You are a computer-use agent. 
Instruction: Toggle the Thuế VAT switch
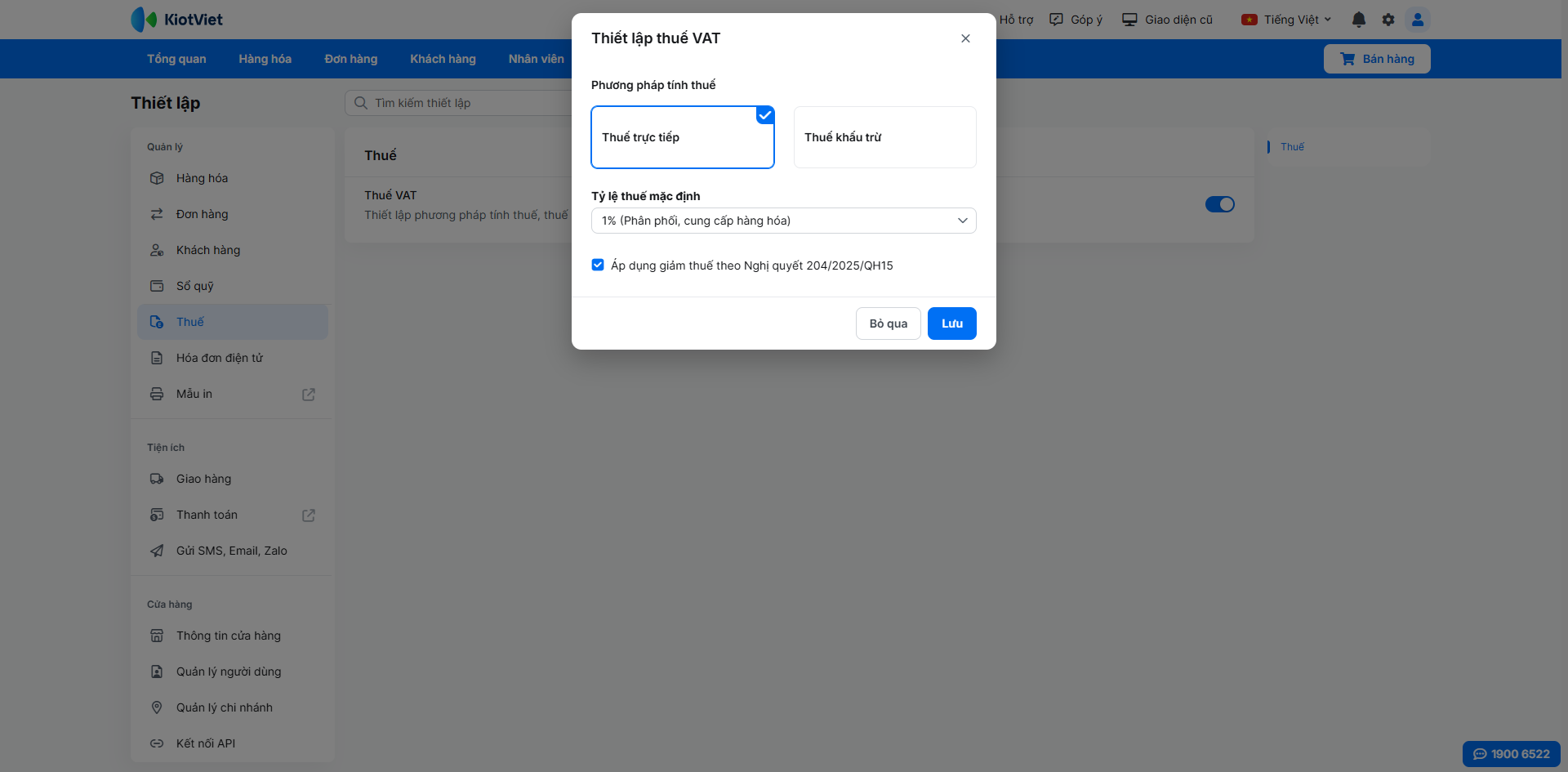point(1219,204)
